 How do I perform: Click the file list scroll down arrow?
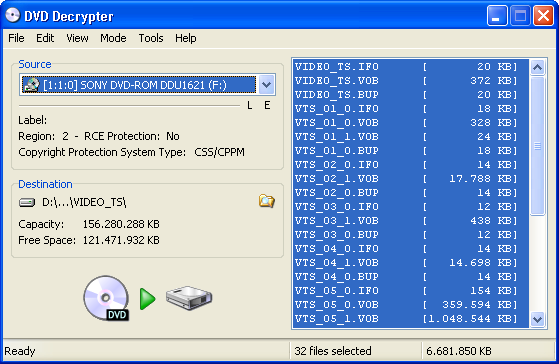[x=537, y=319]
